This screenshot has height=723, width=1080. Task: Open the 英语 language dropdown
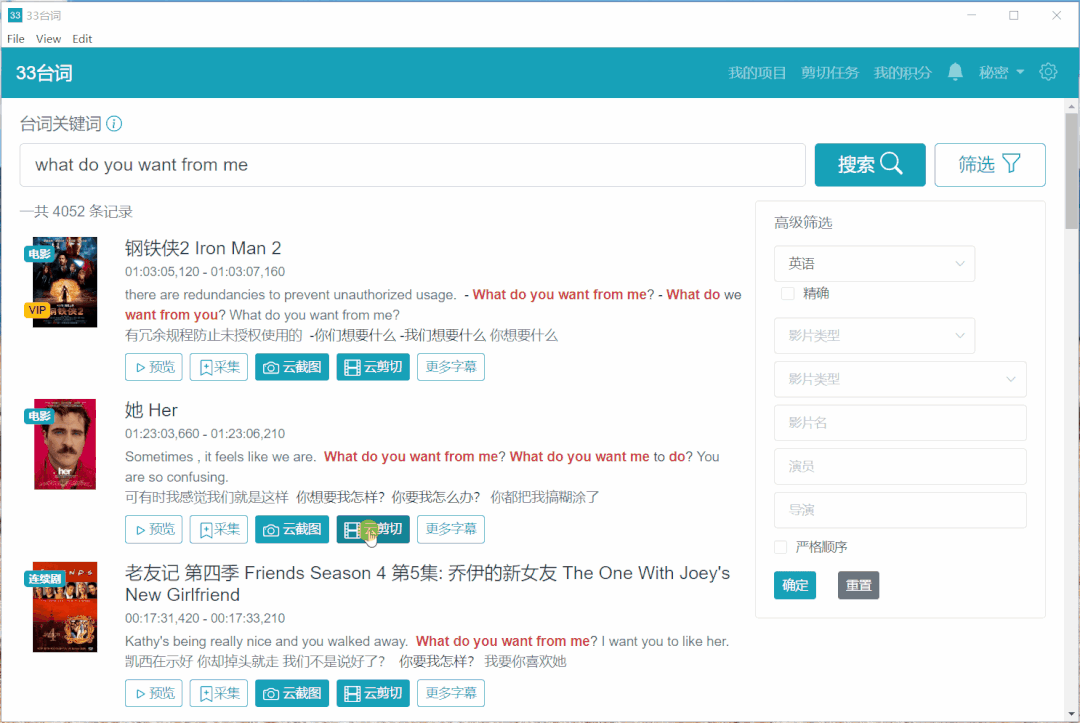pyautogui.click(x=874, y=264)
